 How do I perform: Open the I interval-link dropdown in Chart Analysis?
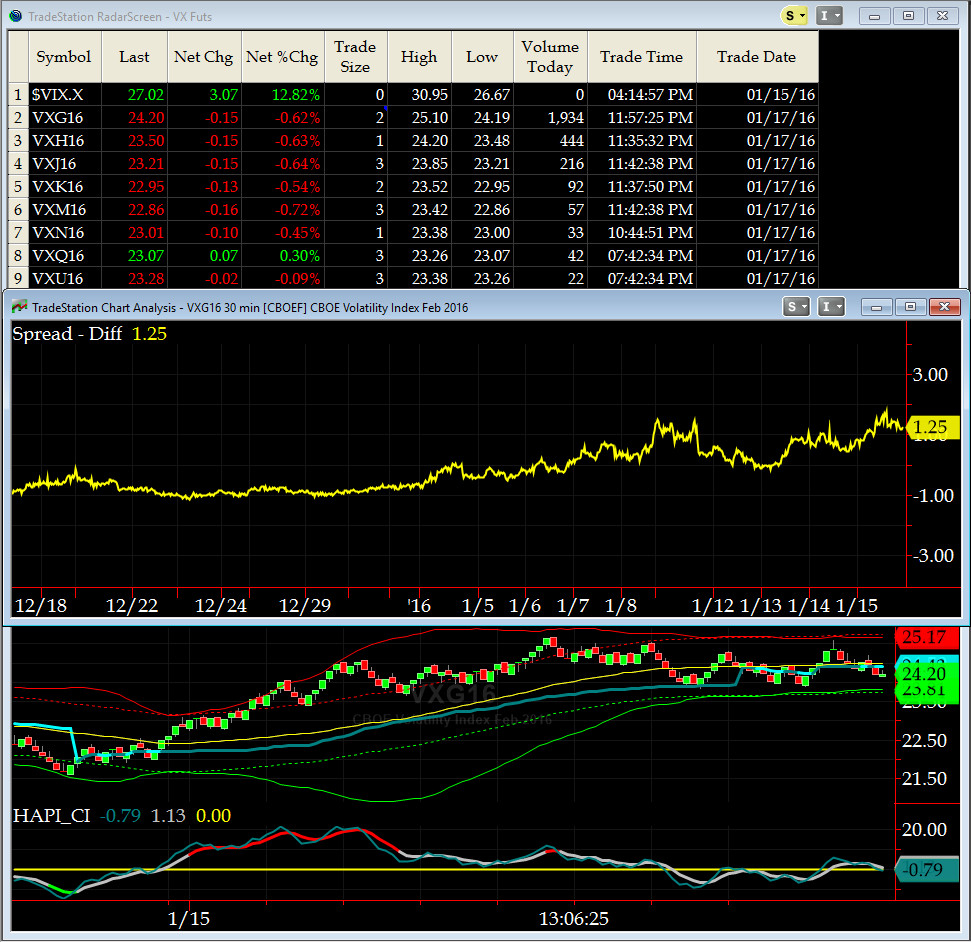point(830,307)
